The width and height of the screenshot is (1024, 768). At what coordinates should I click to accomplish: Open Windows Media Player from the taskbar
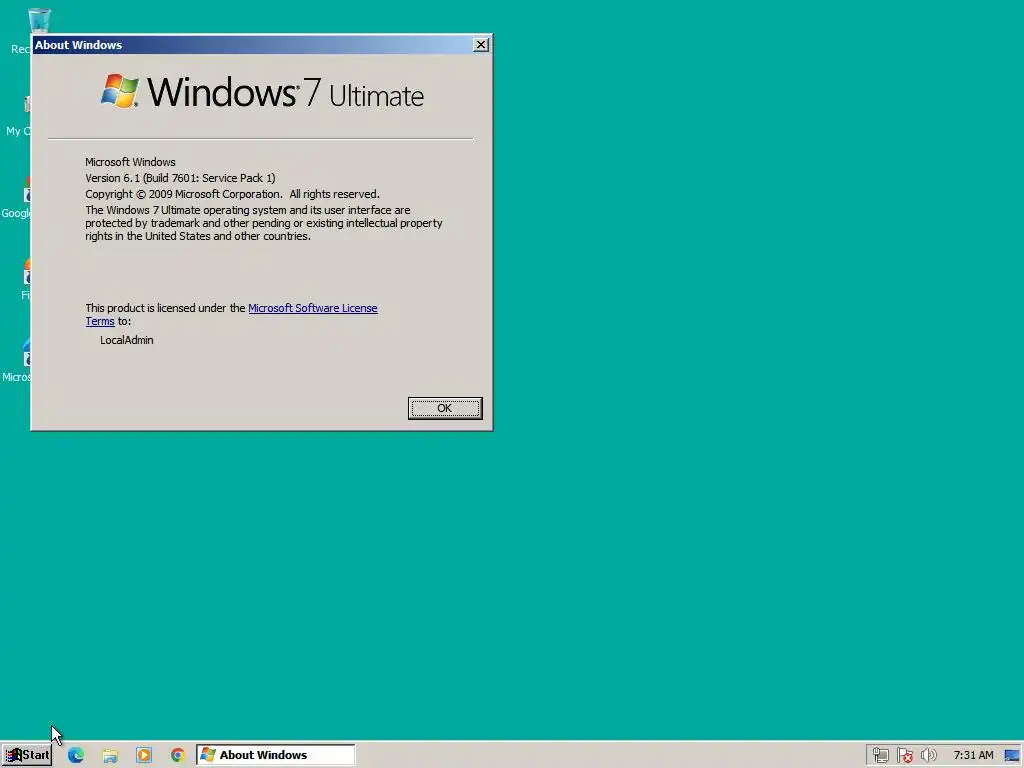[x=144, y=755]
